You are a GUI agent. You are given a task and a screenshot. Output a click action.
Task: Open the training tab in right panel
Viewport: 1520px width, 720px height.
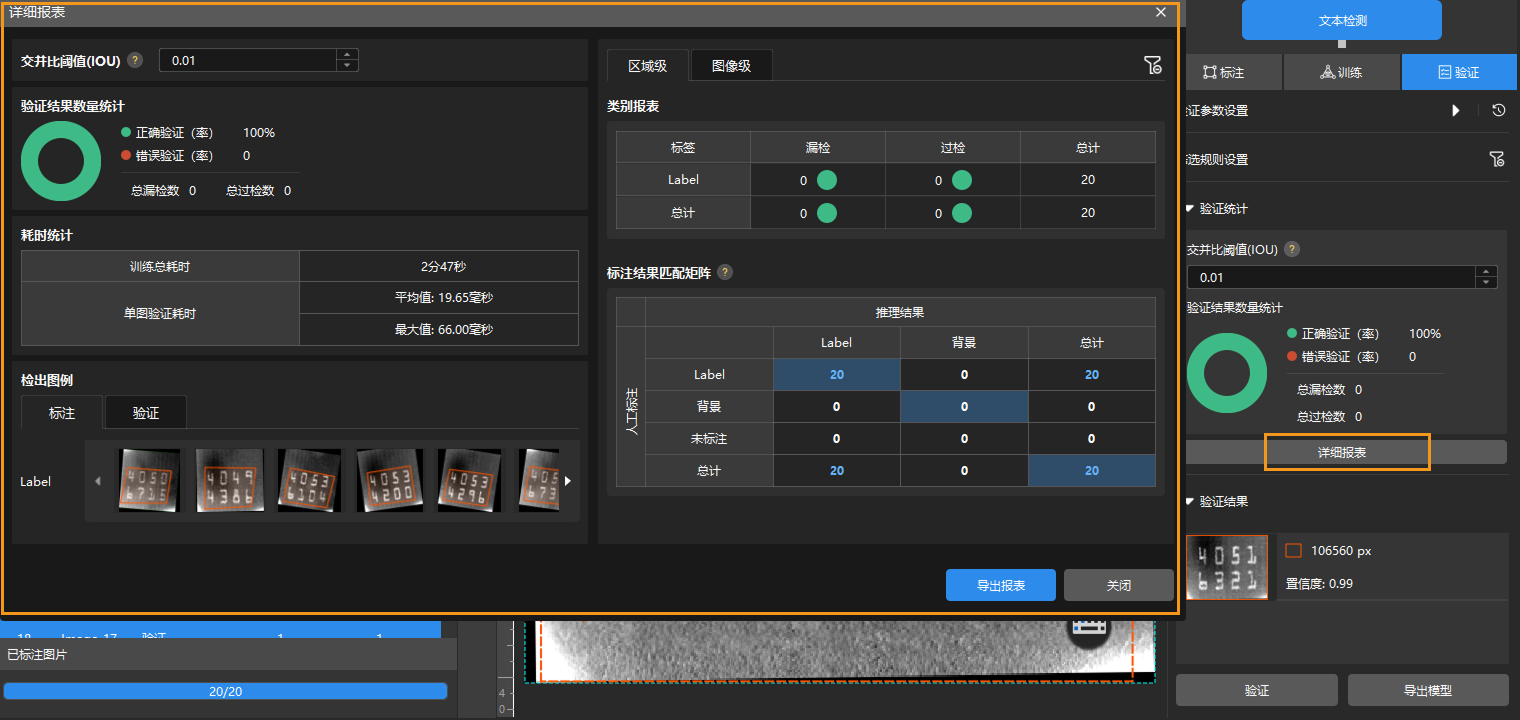(x=1341, y=72)
